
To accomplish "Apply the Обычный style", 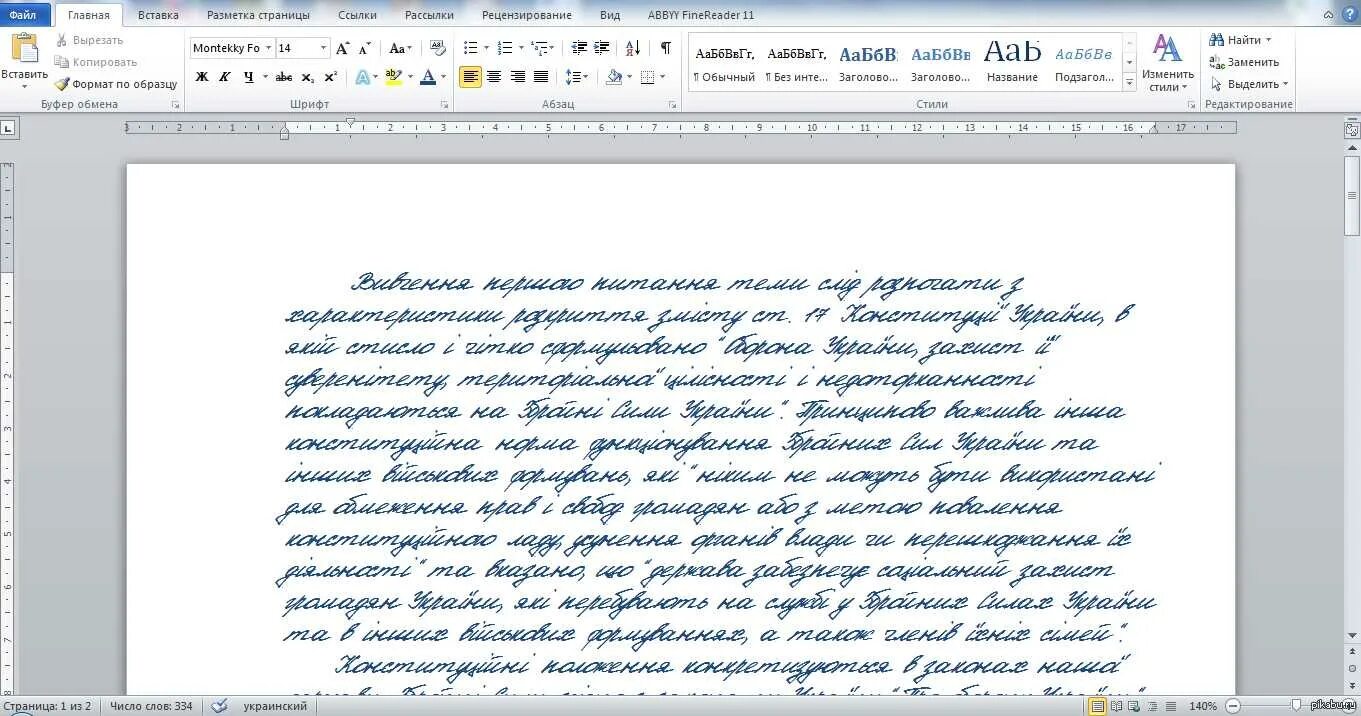I will 724,64.
